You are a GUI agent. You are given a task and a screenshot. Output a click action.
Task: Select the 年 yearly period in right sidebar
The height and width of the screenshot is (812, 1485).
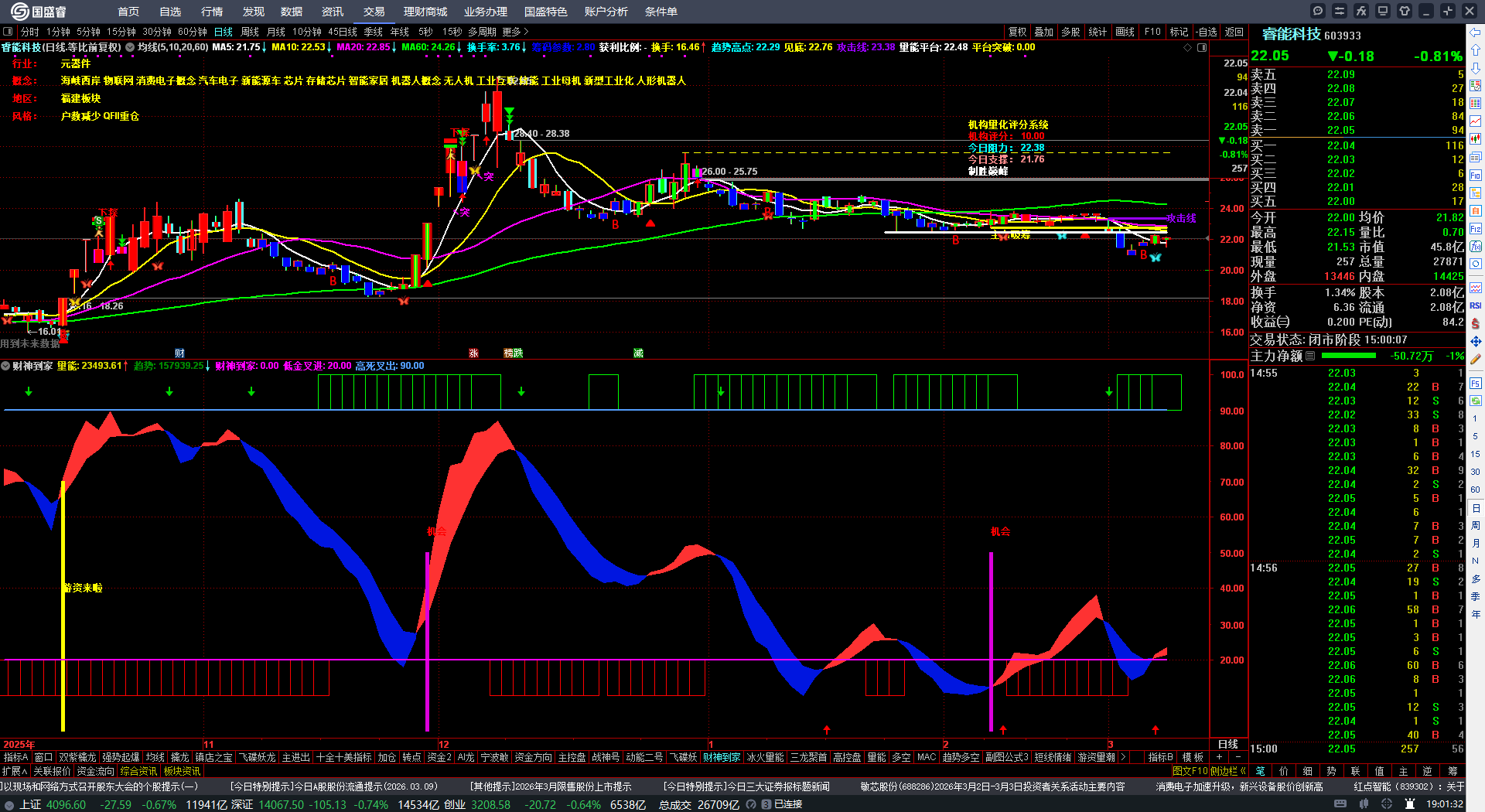click(1476, 614)
